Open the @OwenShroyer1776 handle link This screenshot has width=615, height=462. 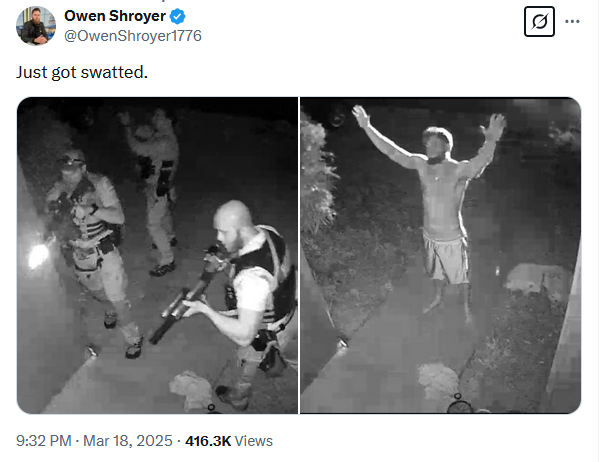click(133, 36)
